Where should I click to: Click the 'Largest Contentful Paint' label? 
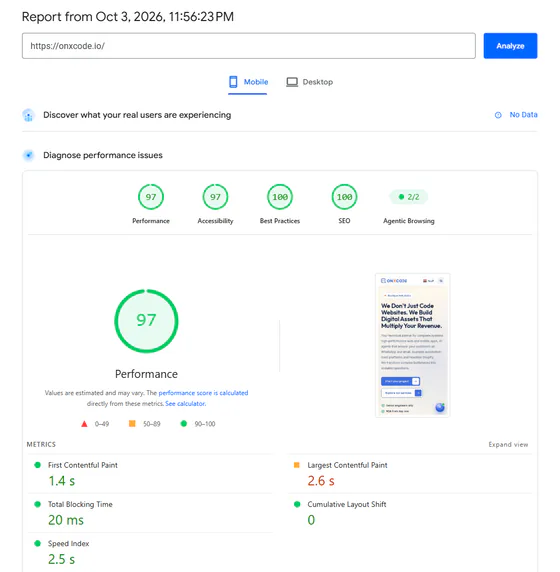(347, 465)
